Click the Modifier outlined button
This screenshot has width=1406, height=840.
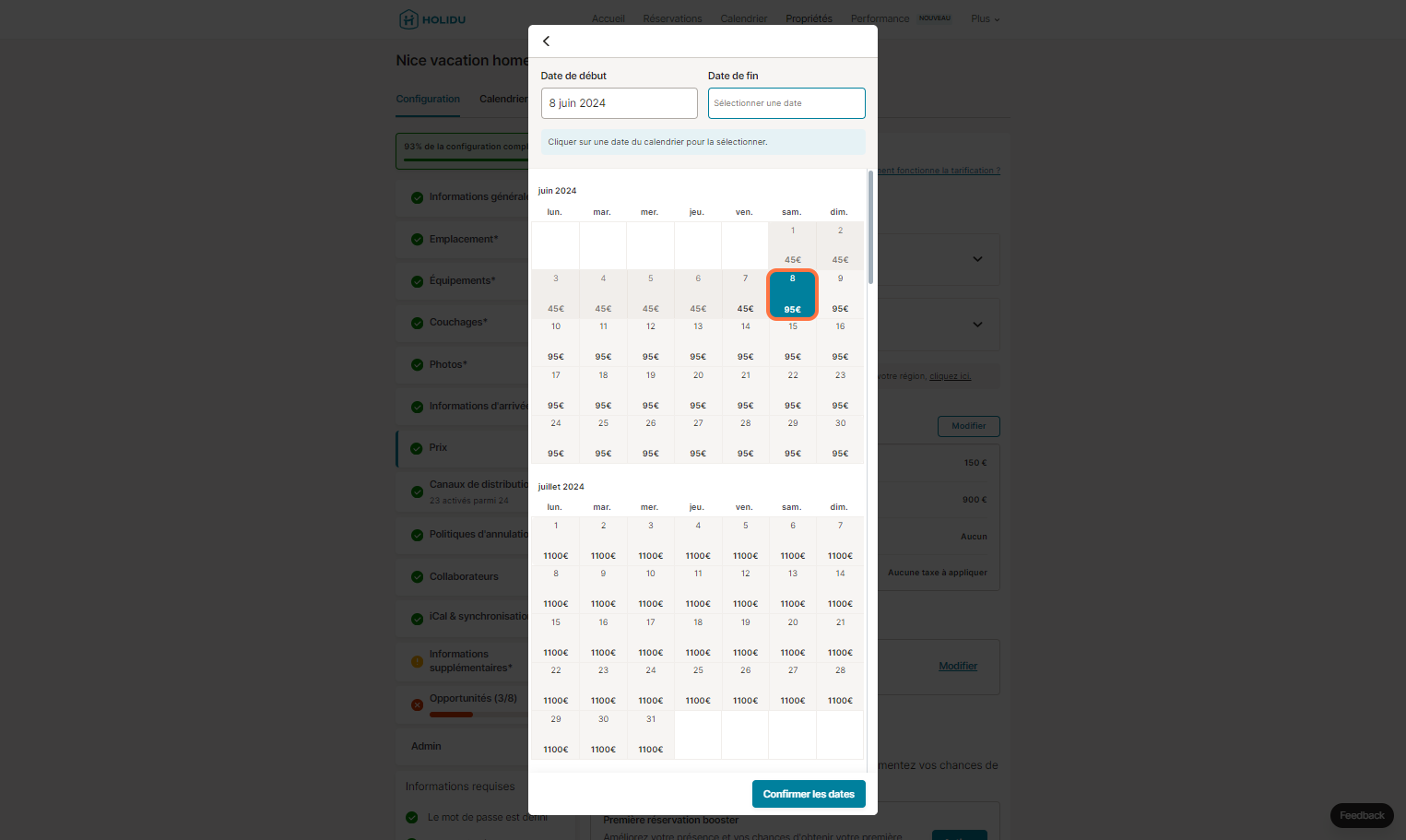point(969,426)
